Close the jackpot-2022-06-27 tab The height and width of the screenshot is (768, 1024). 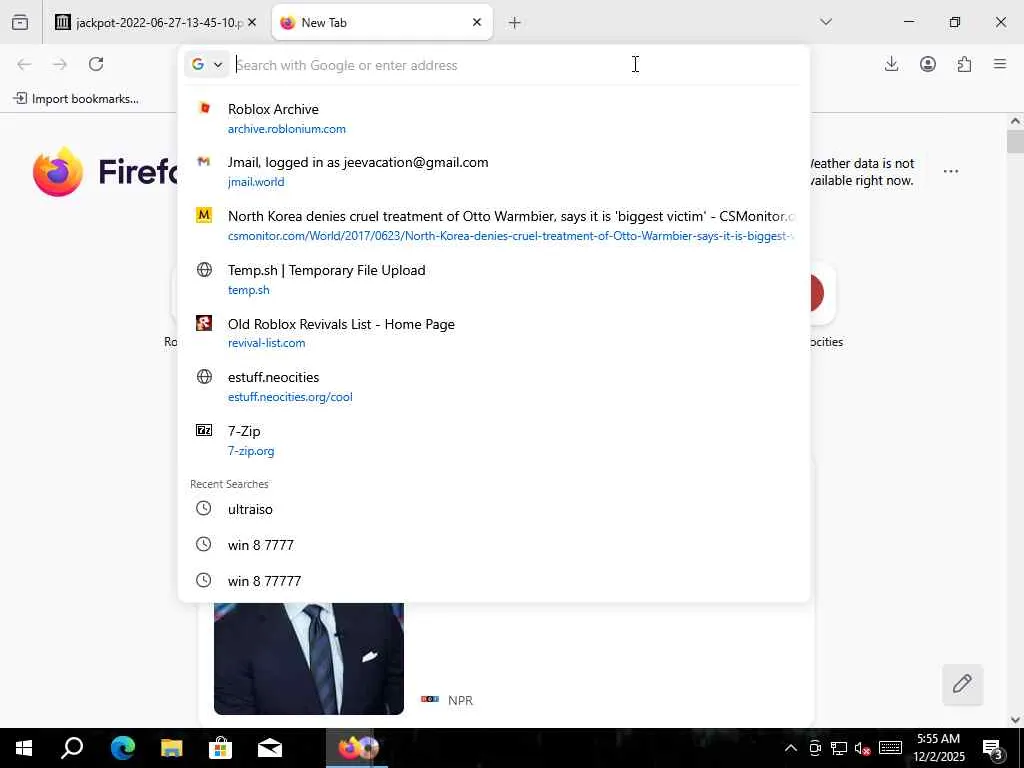252,22
